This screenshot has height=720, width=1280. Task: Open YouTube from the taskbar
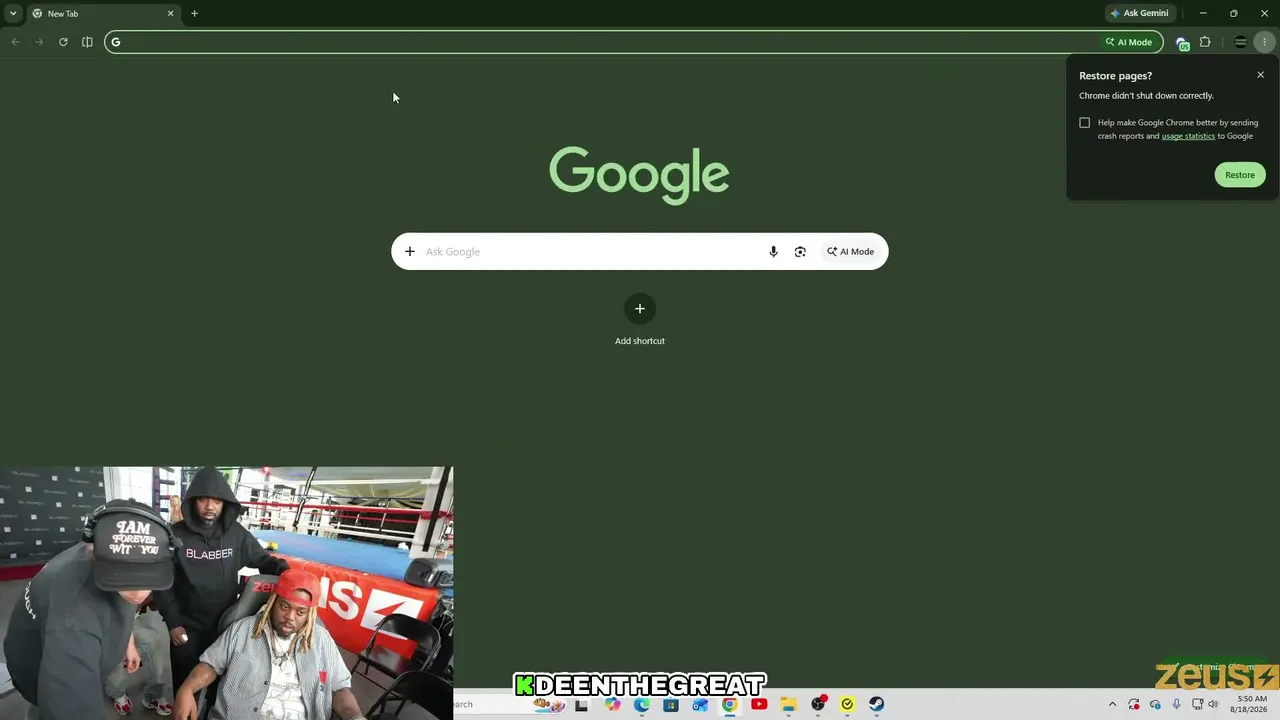(x=759, y=704)
